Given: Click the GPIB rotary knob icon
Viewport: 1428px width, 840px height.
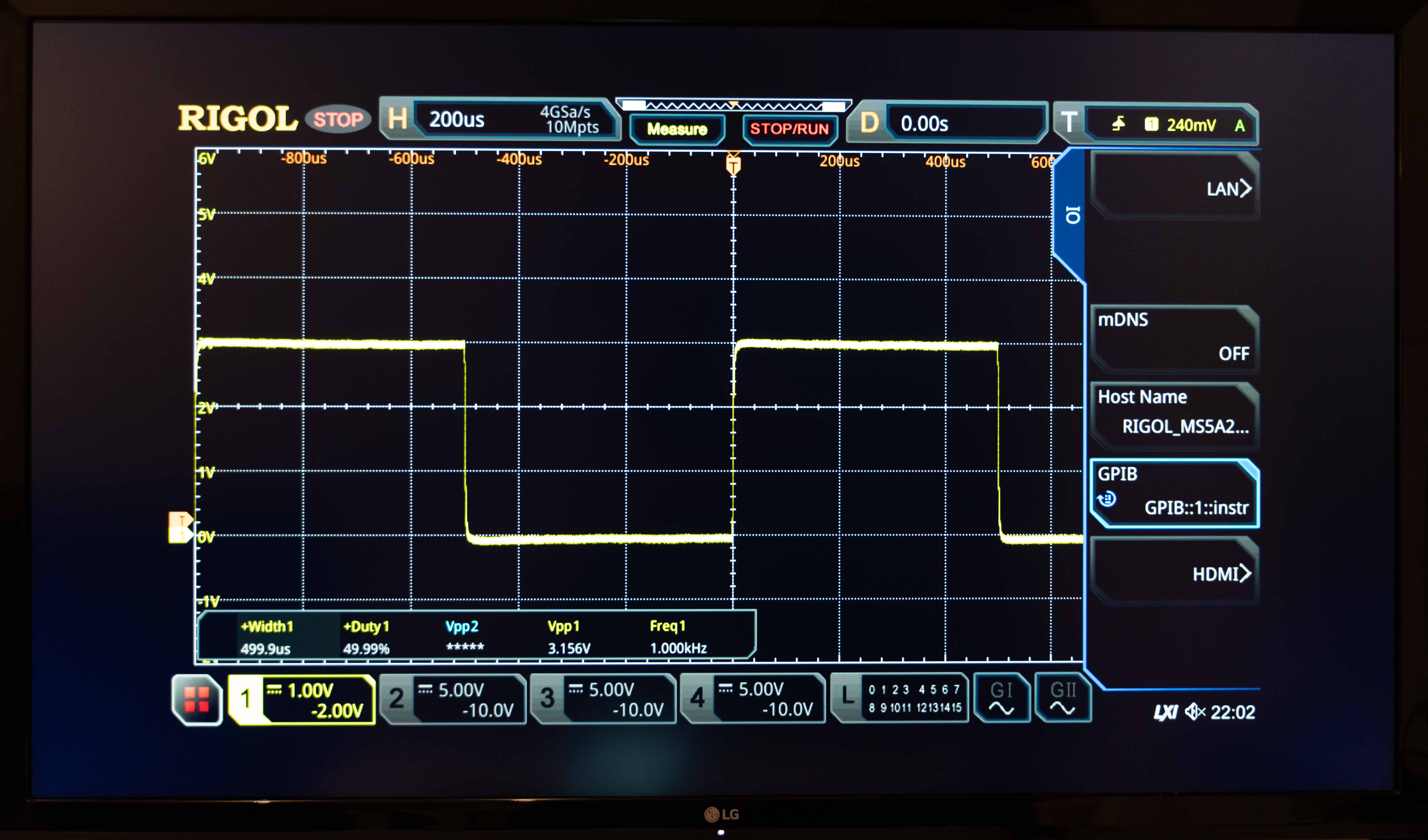Looking at the screenshot, I should (x=1106, y=499).
